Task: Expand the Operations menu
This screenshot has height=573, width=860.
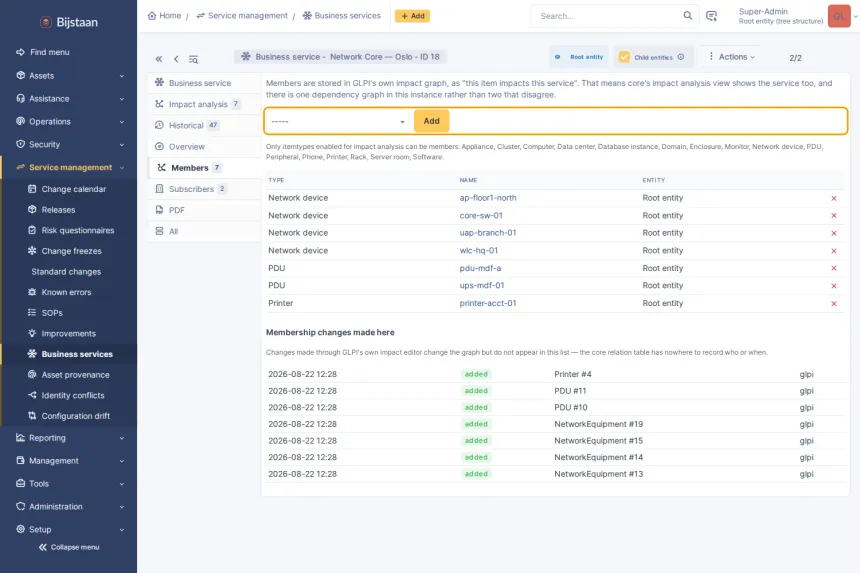Action: pos(69,122)
